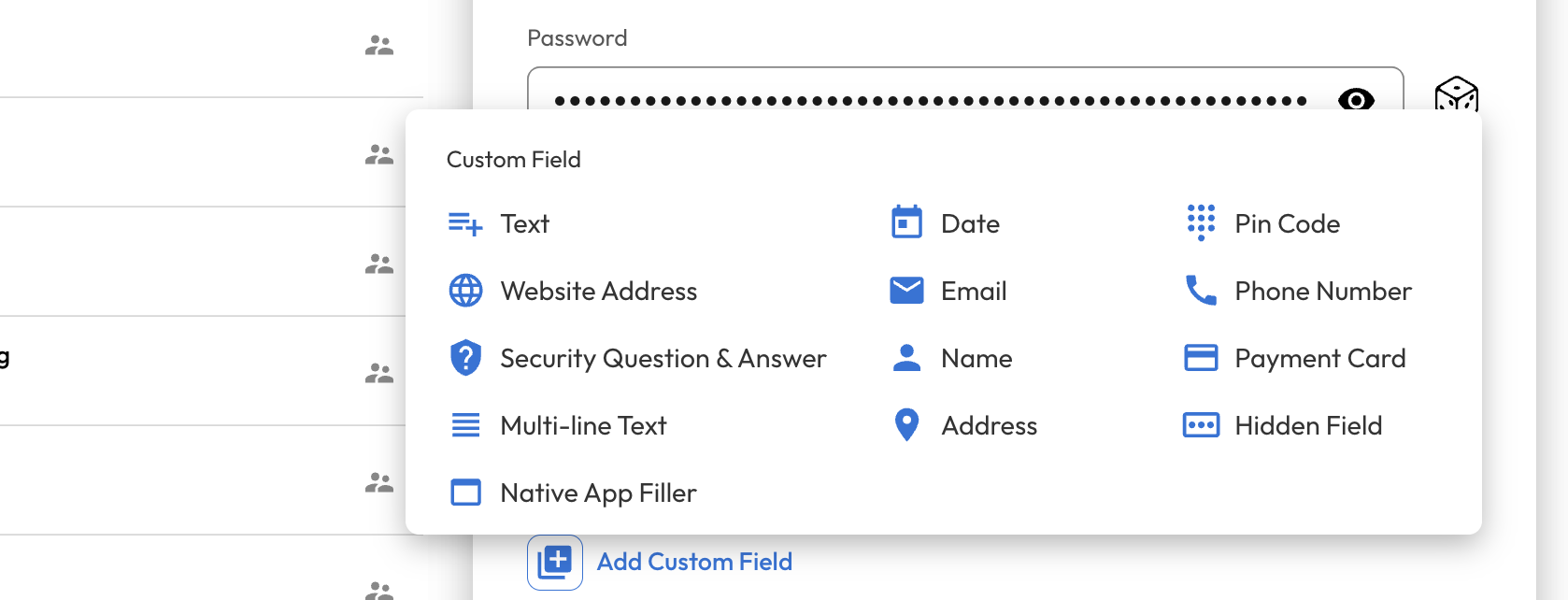Click the Website Address globe icon
This screenshot has width=1568, height=600.
(x=465, y=291)
